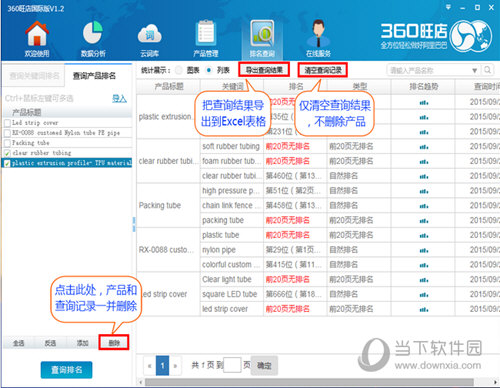Click the 确定 page jump button
500x388 pixels.
click(264, 366)
